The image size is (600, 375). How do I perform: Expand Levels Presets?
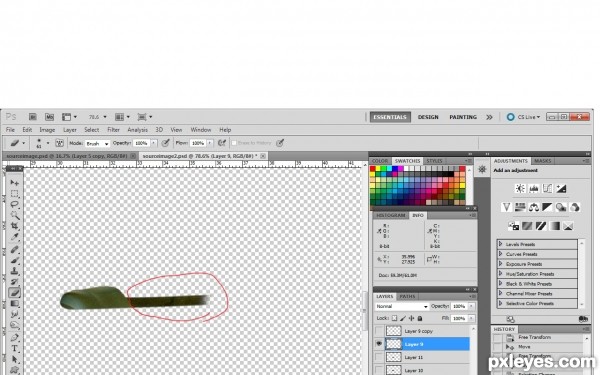click(x=500, y=244)
